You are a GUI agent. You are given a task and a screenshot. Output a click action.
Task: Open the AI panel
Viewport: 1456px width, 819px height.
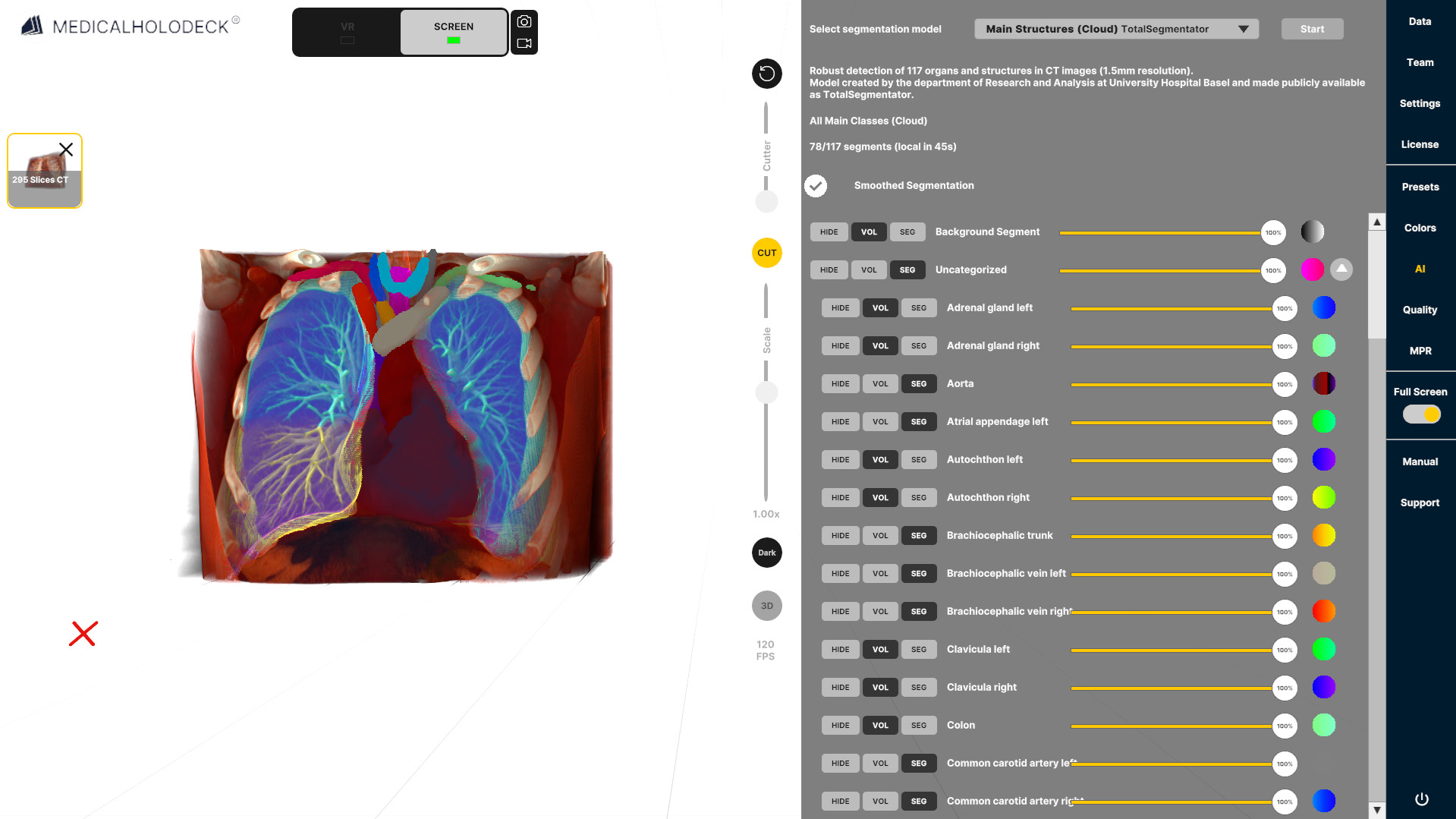(1420, 269)
